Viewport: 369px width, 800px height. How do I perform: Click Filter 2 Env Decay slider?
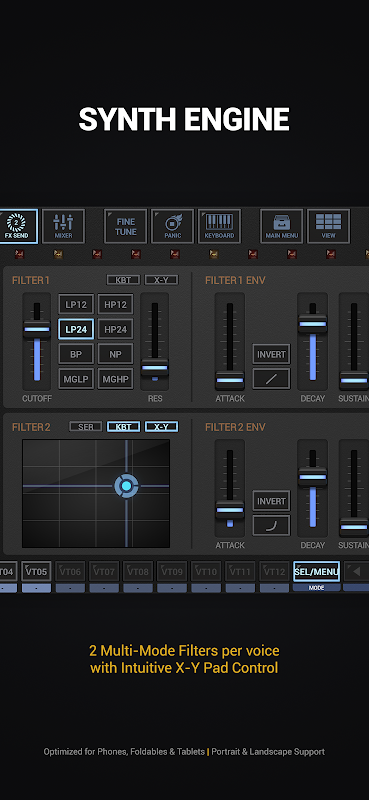click(x=312, y=488)
